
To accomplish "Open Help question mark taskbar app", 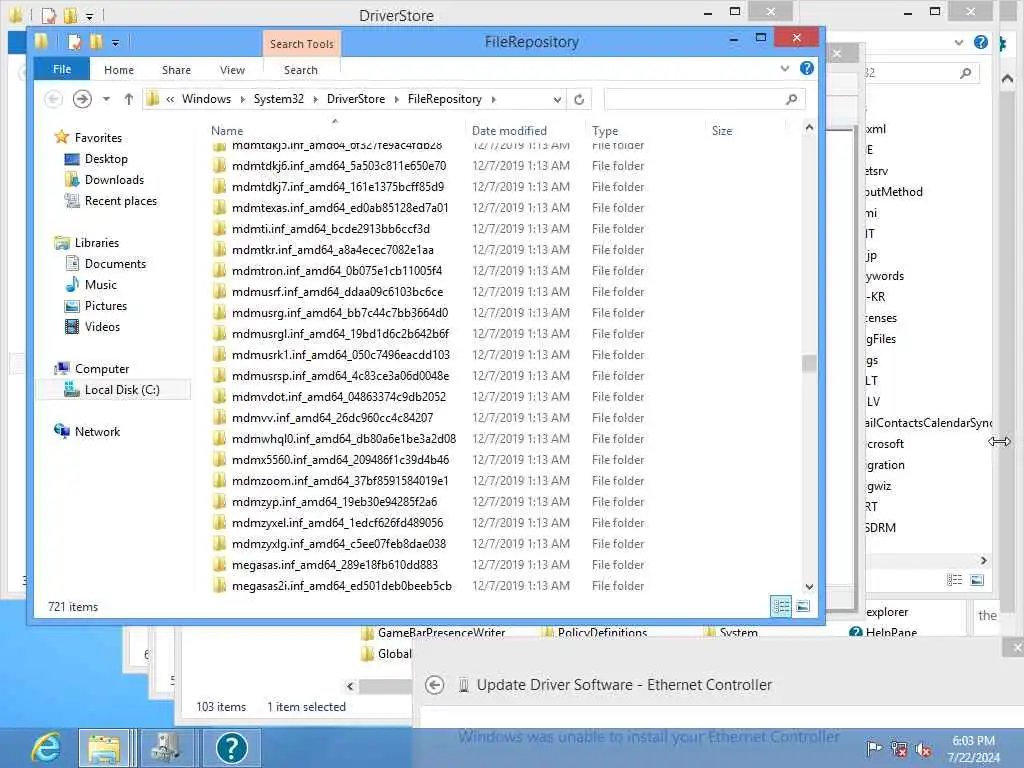I will tap(232, 748).
